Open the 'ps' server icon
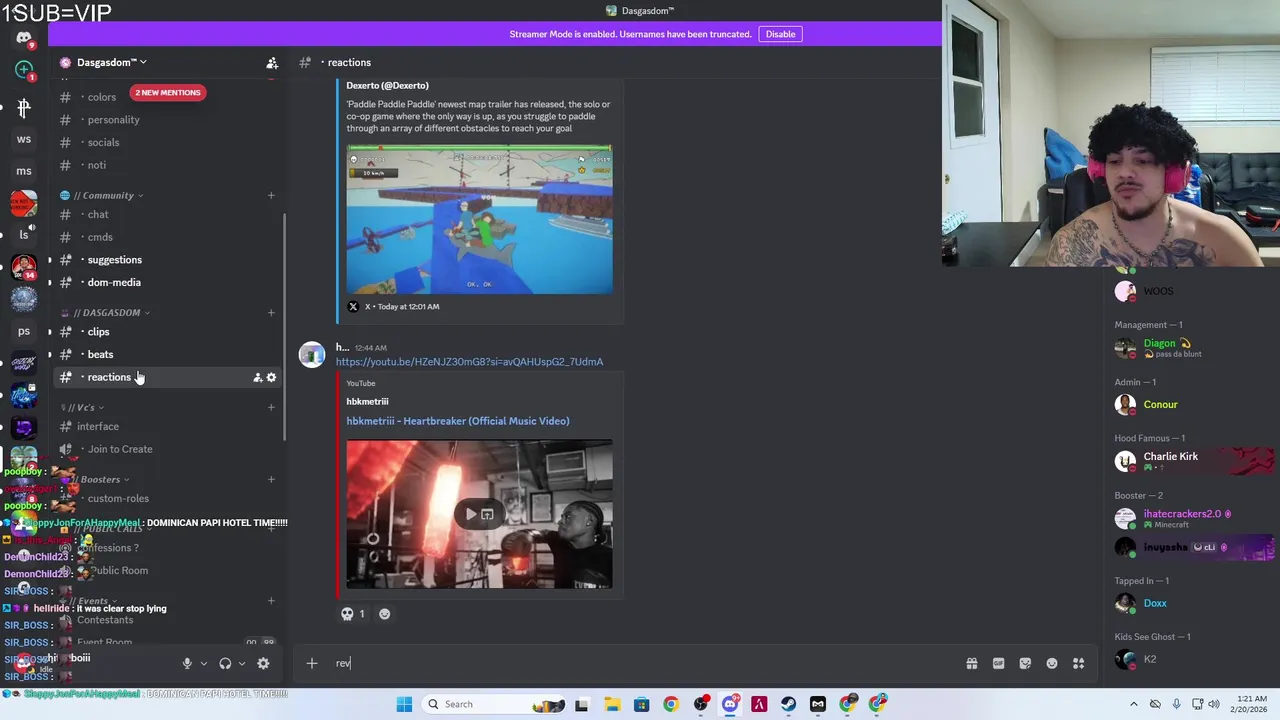 pyautogui.click(x=24, y=331)
